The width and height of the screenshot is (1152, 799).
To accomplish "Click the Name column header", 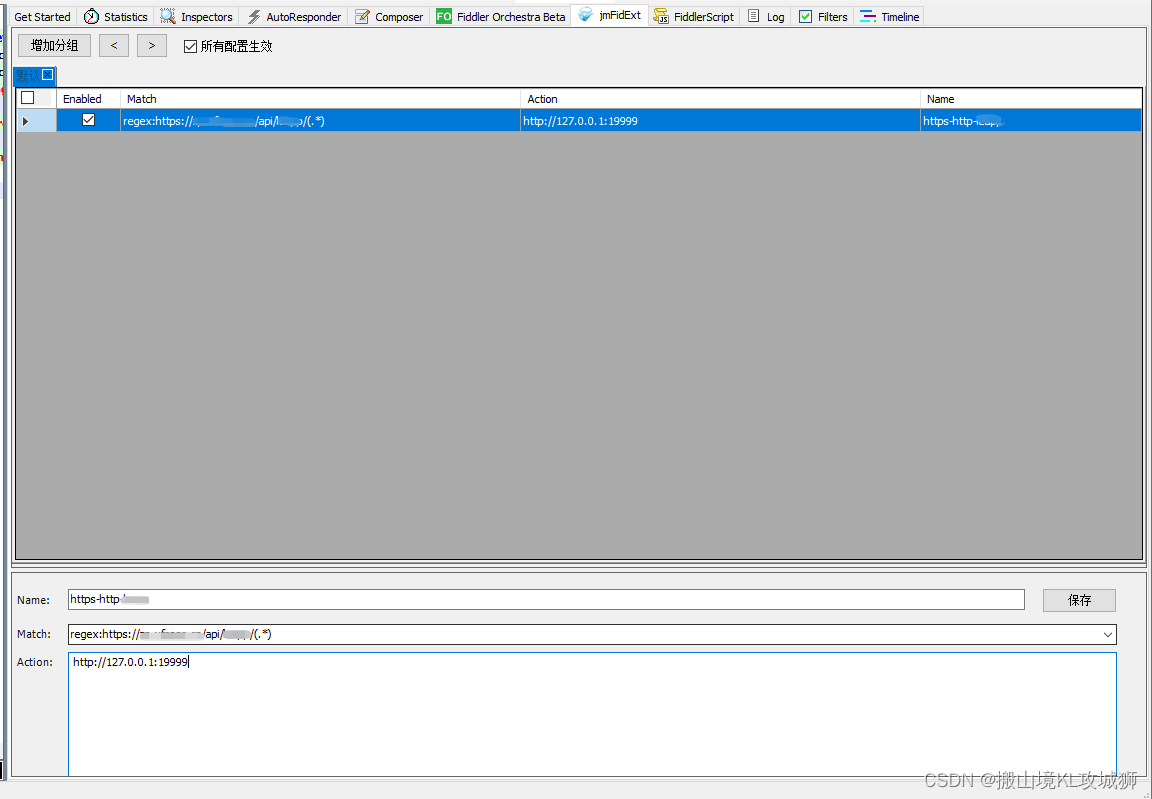I will [1031, 98].
